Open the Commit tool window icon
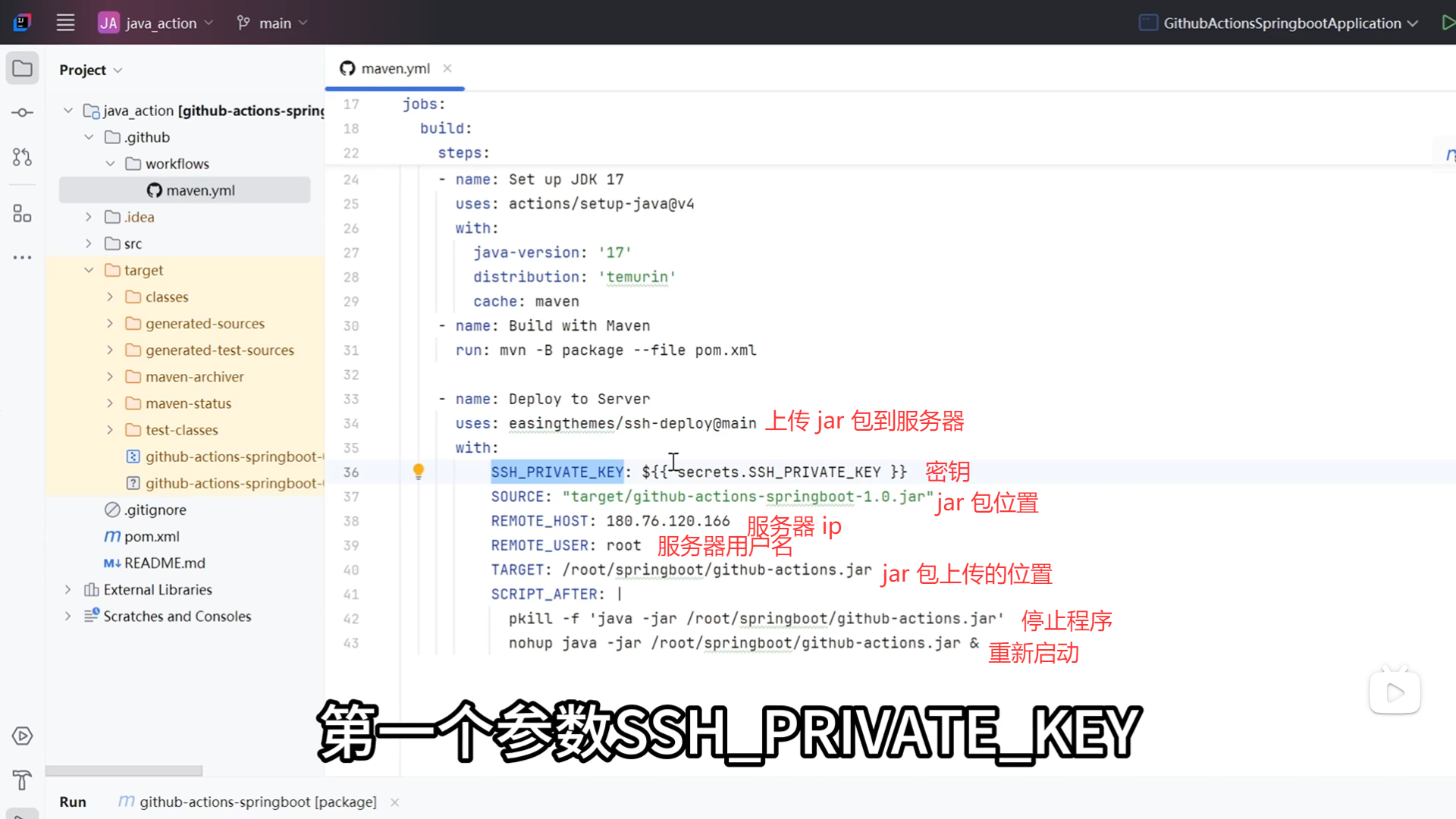 [22, 113]
